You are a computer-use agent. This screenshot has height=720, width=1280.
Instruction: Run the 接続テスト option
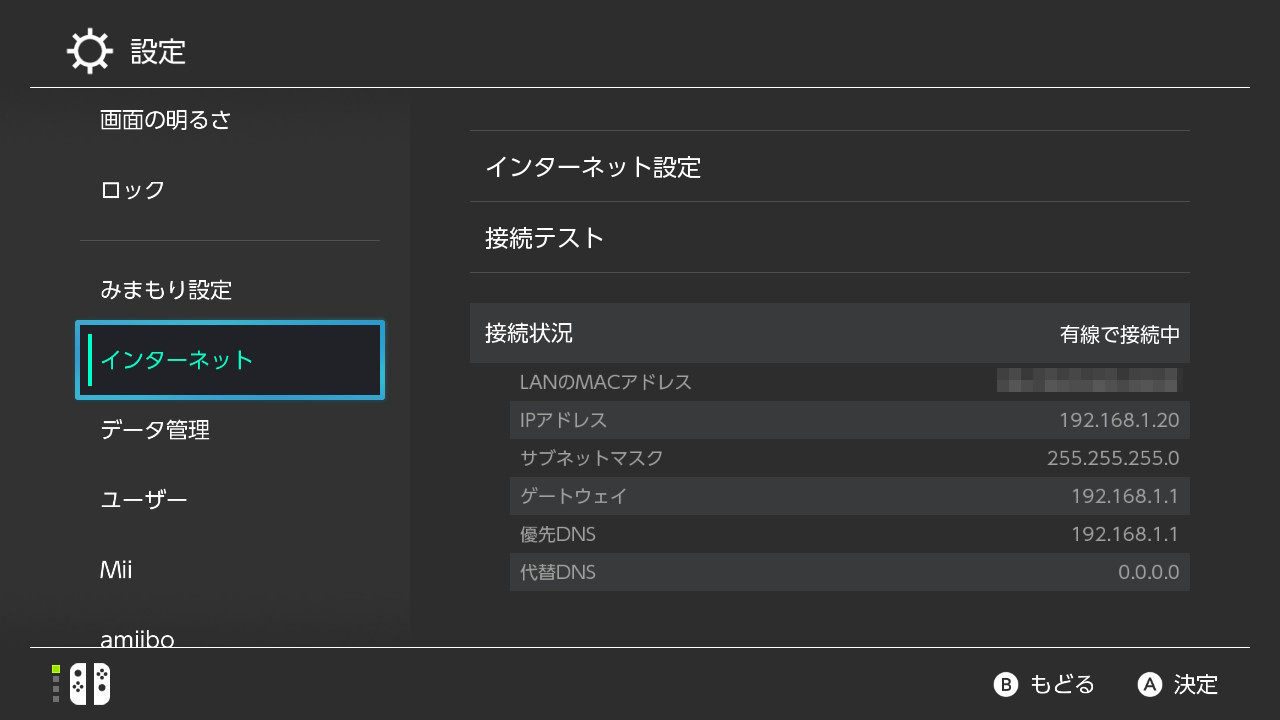tap(830, 237)
